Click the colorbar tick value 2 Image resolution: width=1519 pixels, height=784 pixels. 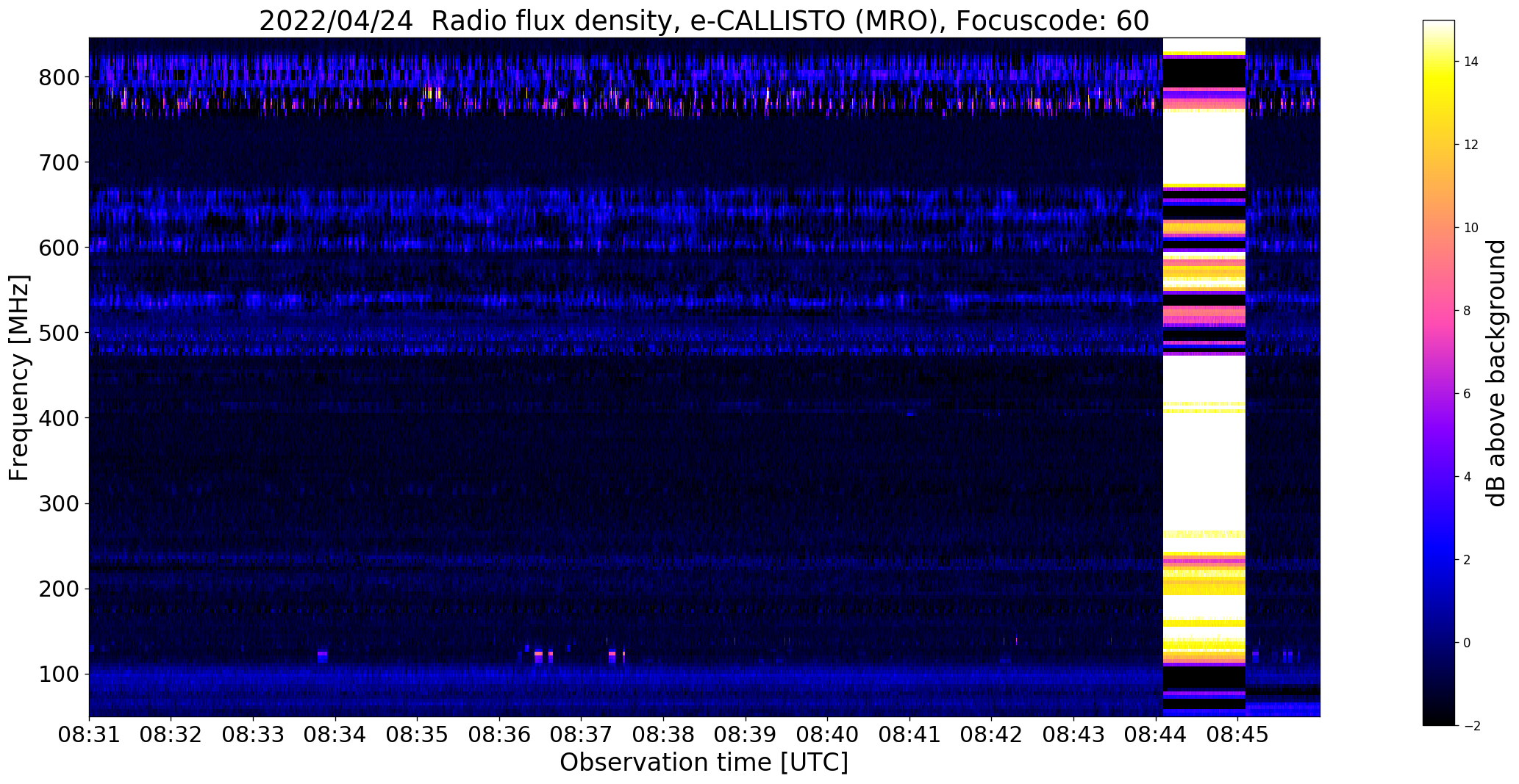(1467, 560)
